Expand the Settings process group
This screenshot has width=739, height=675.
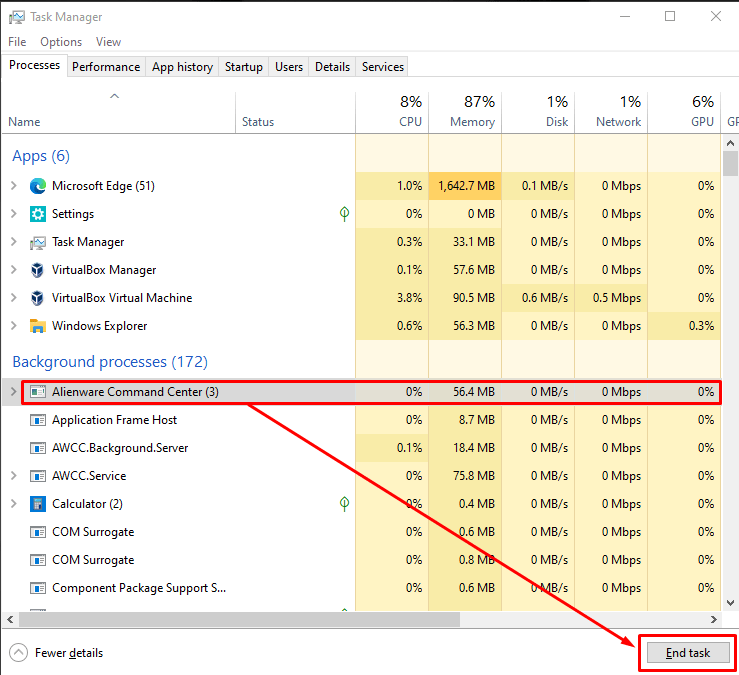tap(14, 214)
